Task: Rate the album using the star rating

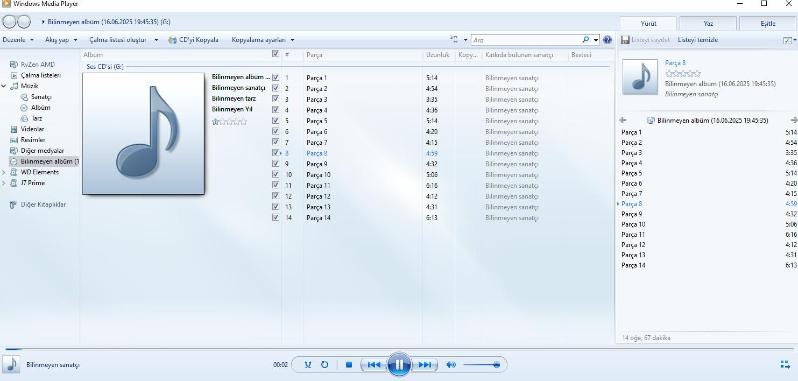Action: (x=230, y=122)
